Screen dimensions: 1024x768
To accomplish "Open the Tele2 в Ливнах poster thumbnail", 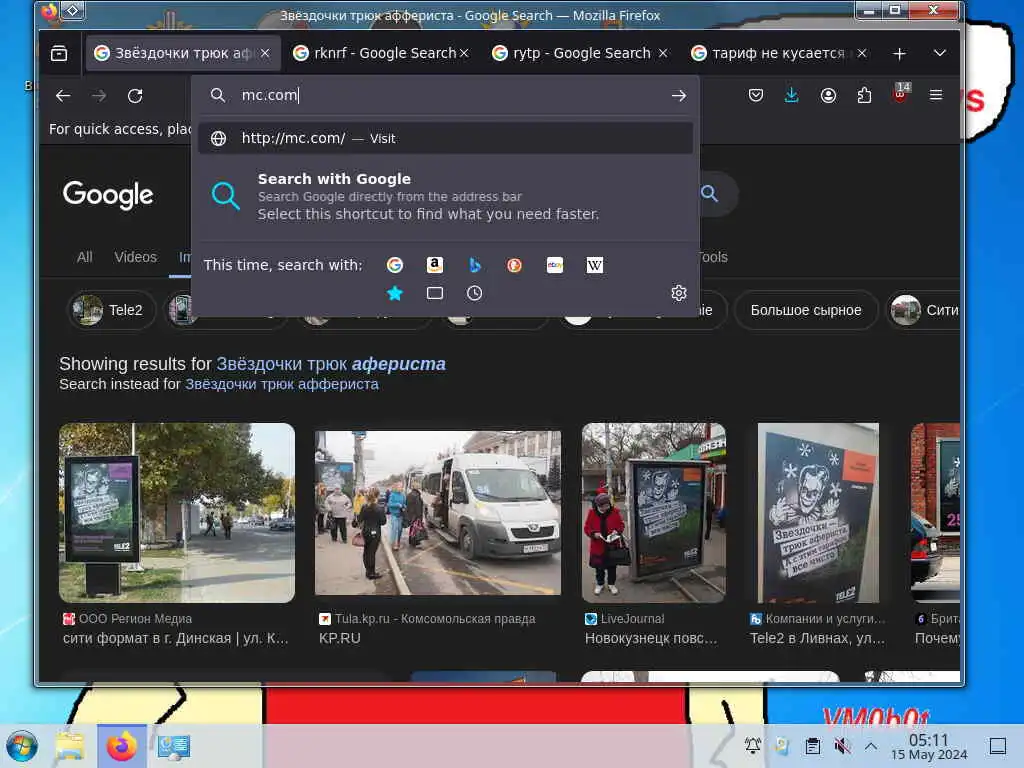I will pos(818,513).
